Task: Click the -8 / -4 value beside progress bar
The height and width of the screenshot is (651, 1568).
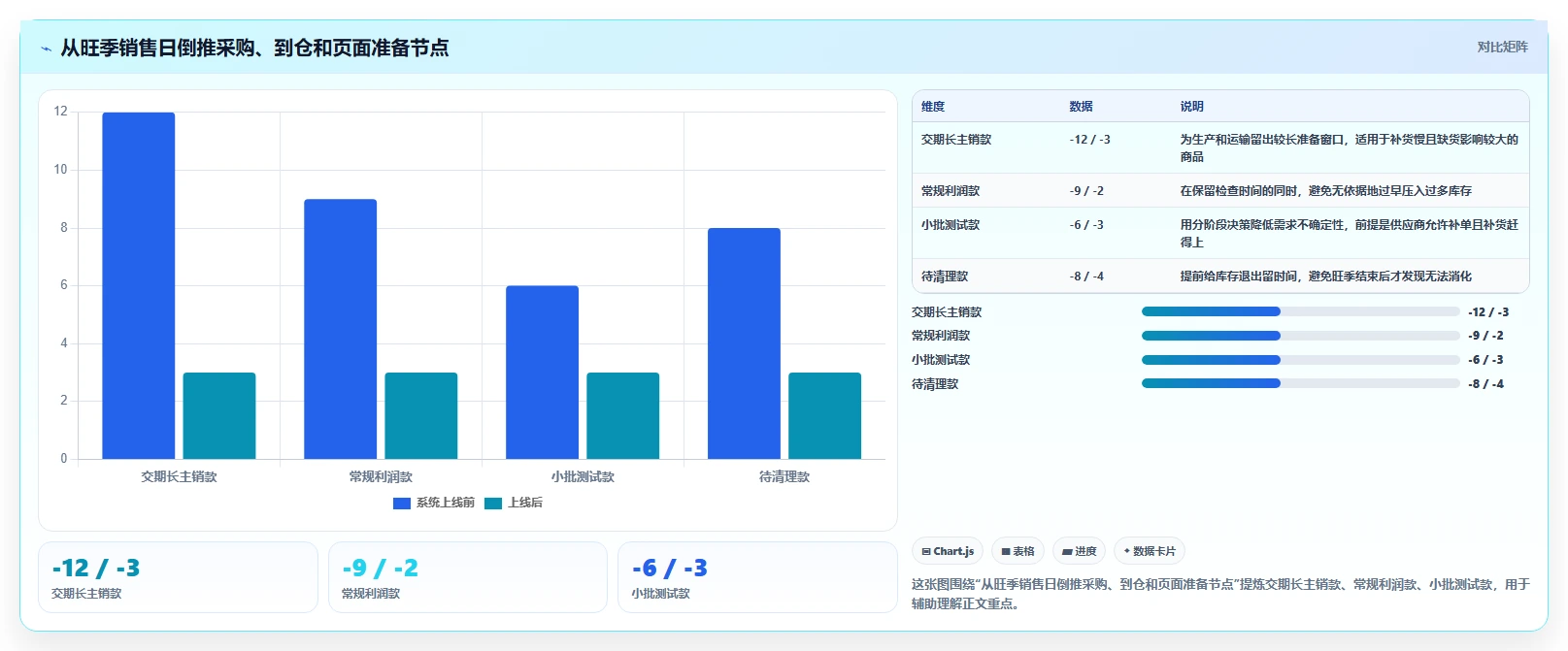Action: pyautogui.click(x=1486, y=384)
